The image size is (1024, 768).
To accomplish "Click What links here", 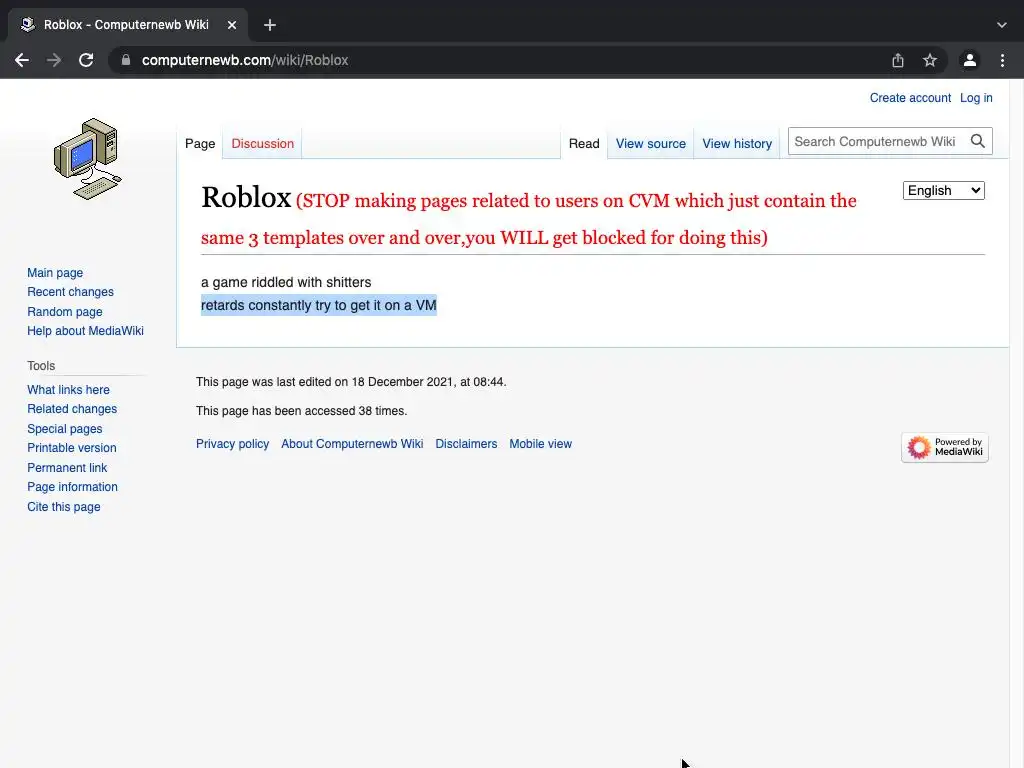I will (69, 390).
